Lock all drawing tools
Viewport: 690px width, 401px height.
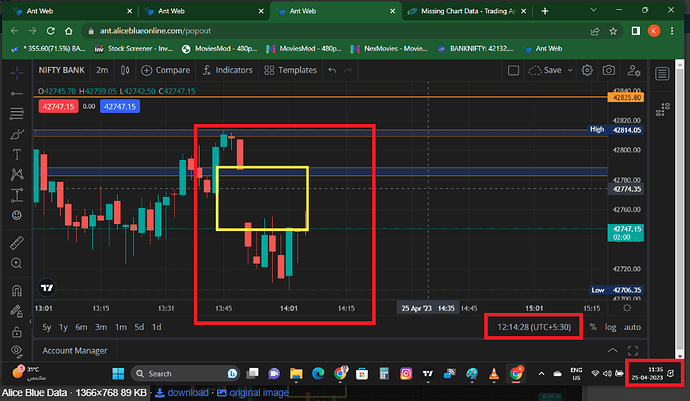(x=17, y=331)
